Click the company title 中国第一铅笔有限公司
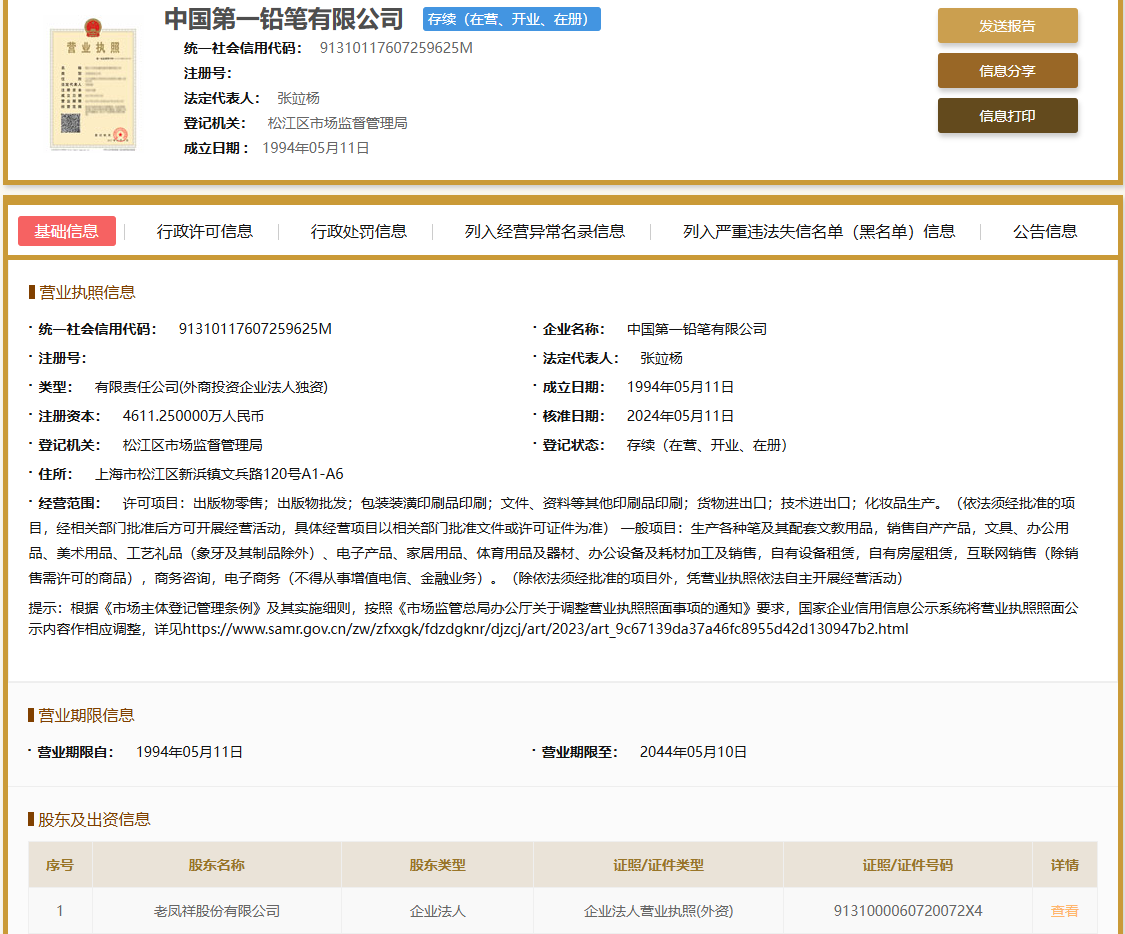 pyautogui.click(x=284, y=19)
